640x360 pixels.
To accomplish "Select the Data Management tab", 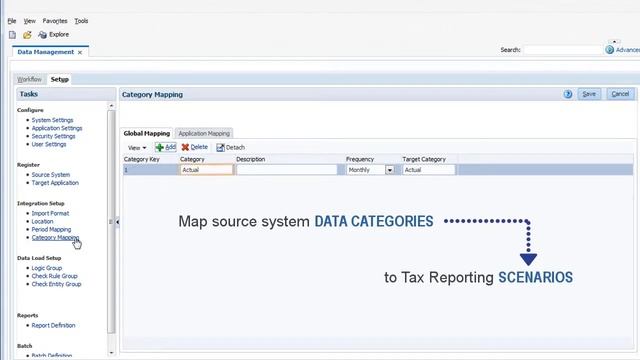I will click(46, 52).
